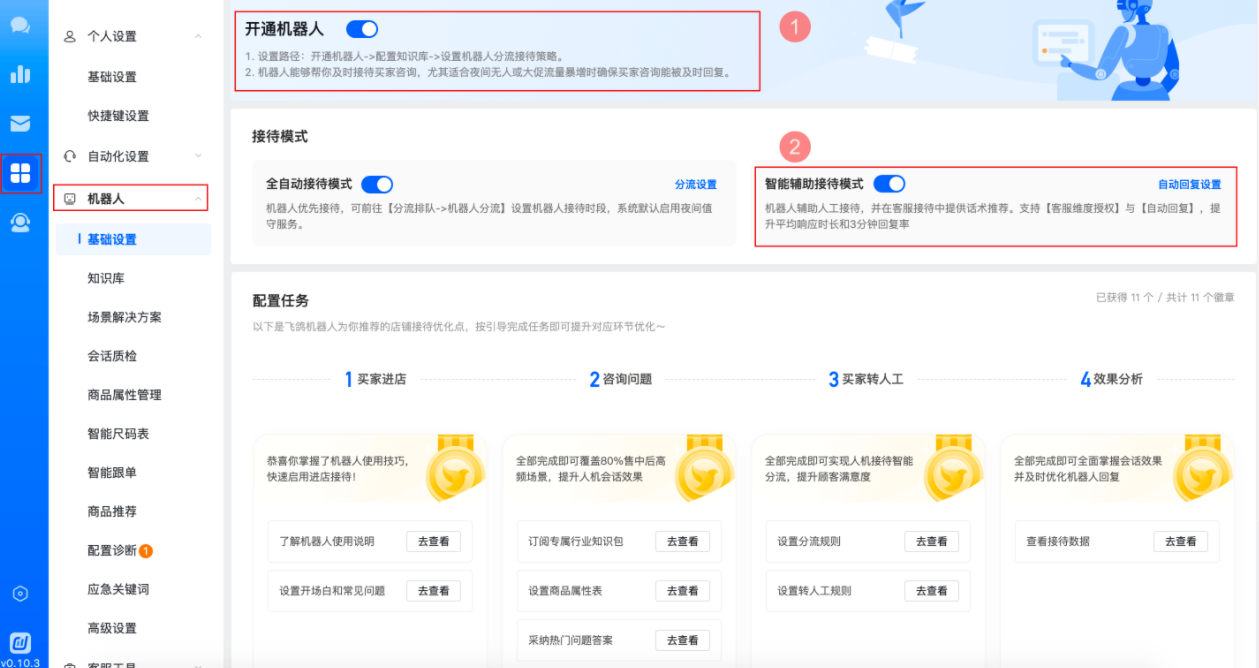Turn off the 智能辅助接待模式 toggle
The width and height of the screenshot is (1259, 668).
pos(889,184)
